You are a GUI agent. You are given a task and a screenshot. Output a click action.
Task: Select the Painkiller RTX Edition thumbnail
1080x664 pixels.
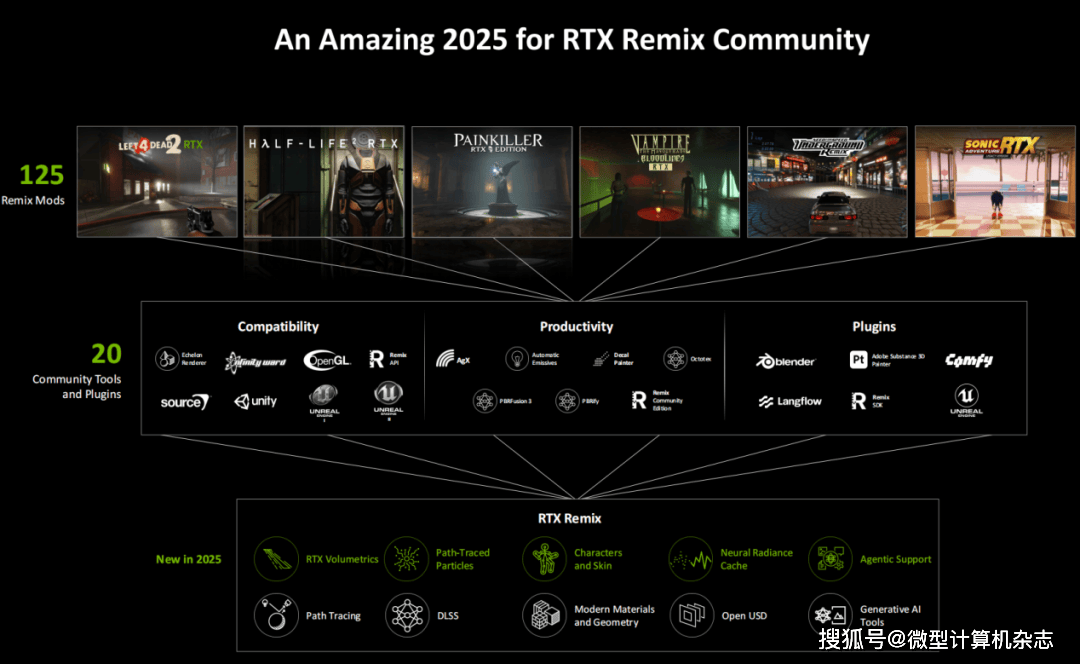pos(492,181)
